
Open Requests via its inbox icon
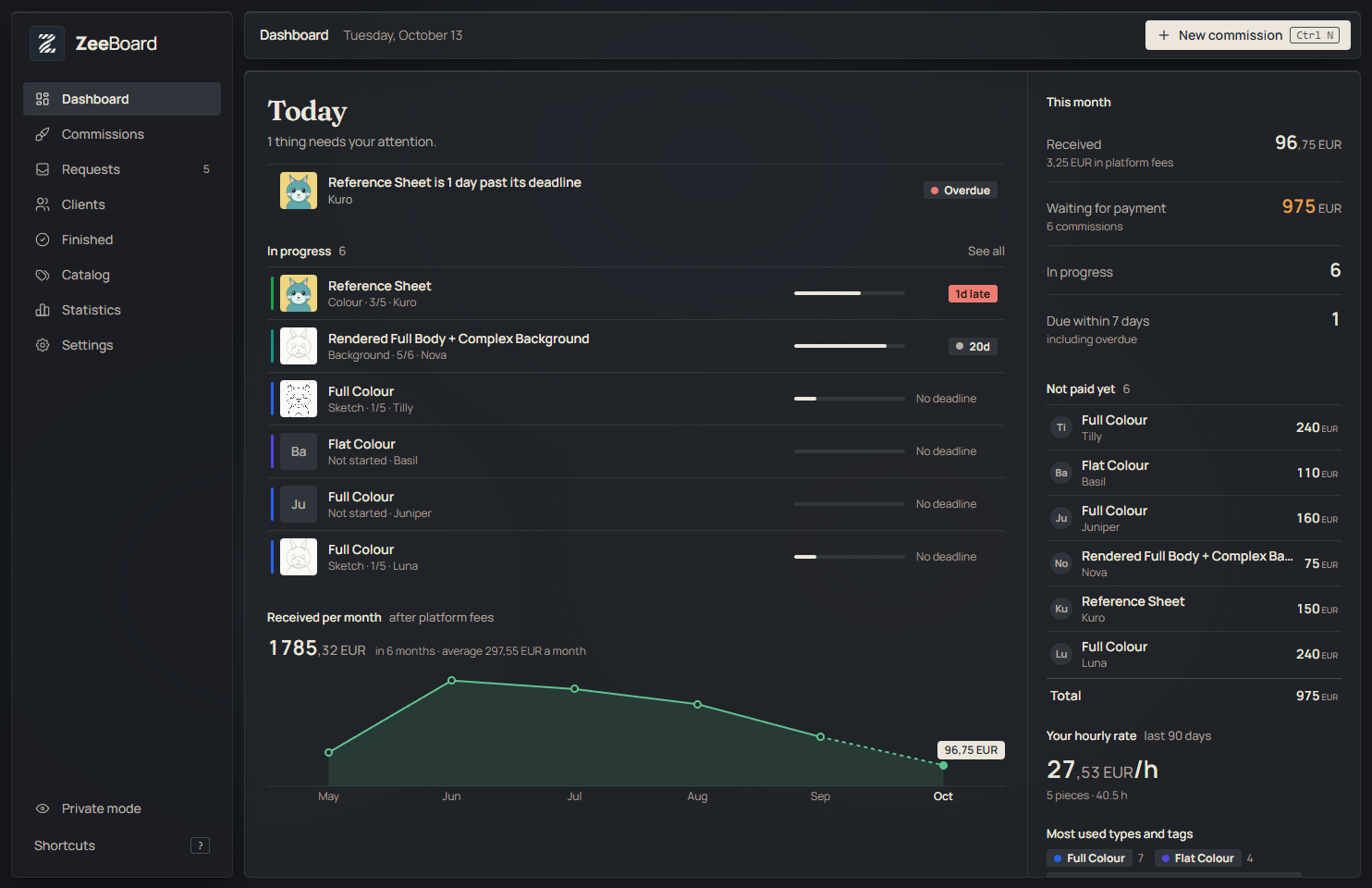[43, 169]
